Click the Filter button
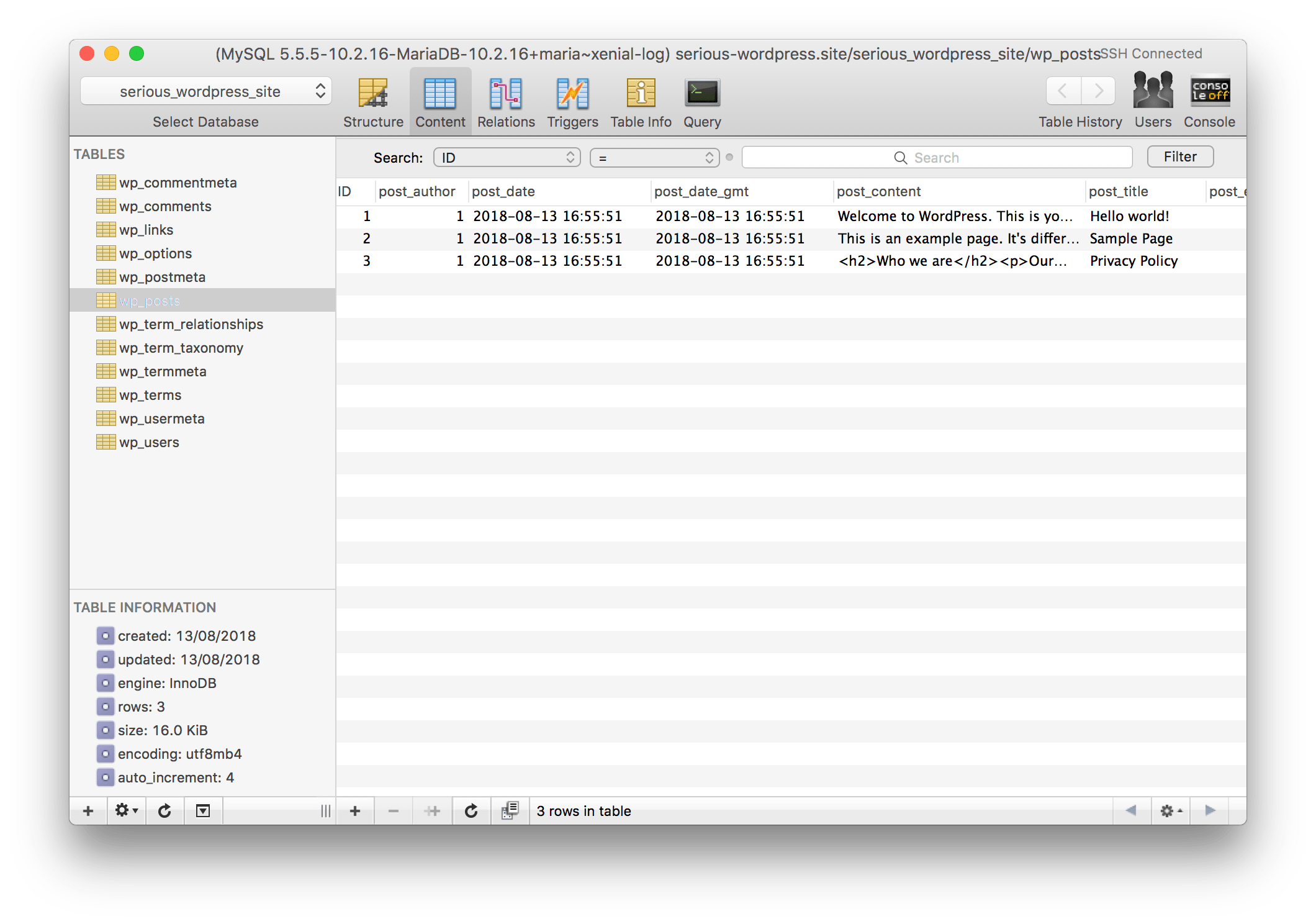This screenshot has height=924, width=1316. point(1180,156)
